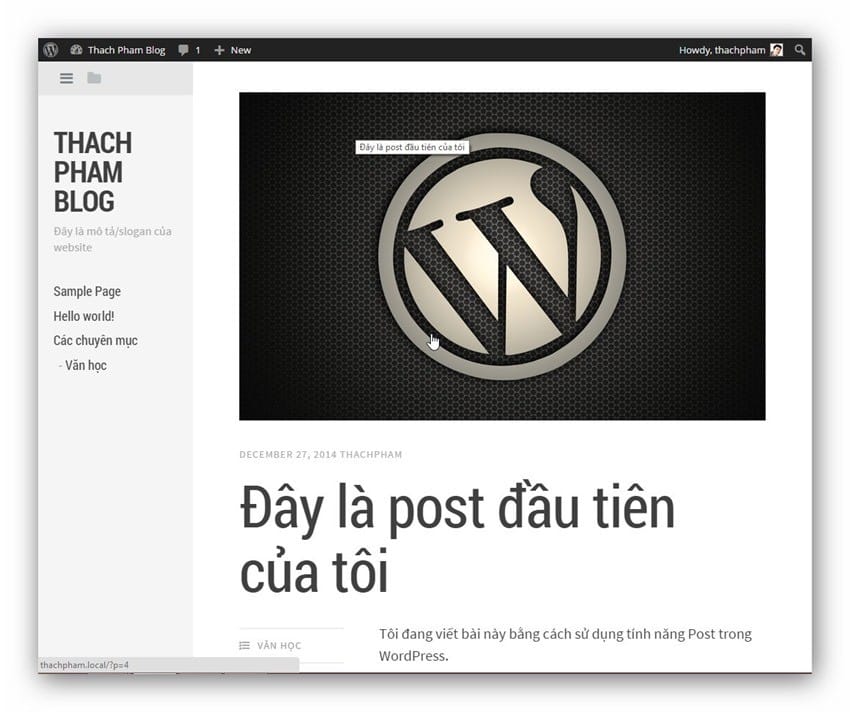Open the comments bubble icon
This screenshot has height=712, width=850.
[183, 50]
